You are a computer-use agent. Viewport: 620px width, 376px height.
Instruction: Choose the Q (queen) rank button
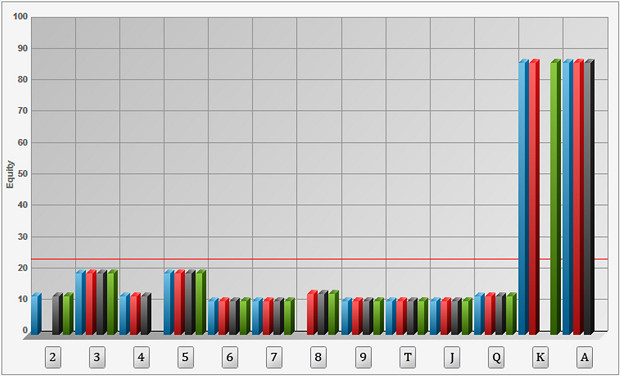click(x=496, y=357)
